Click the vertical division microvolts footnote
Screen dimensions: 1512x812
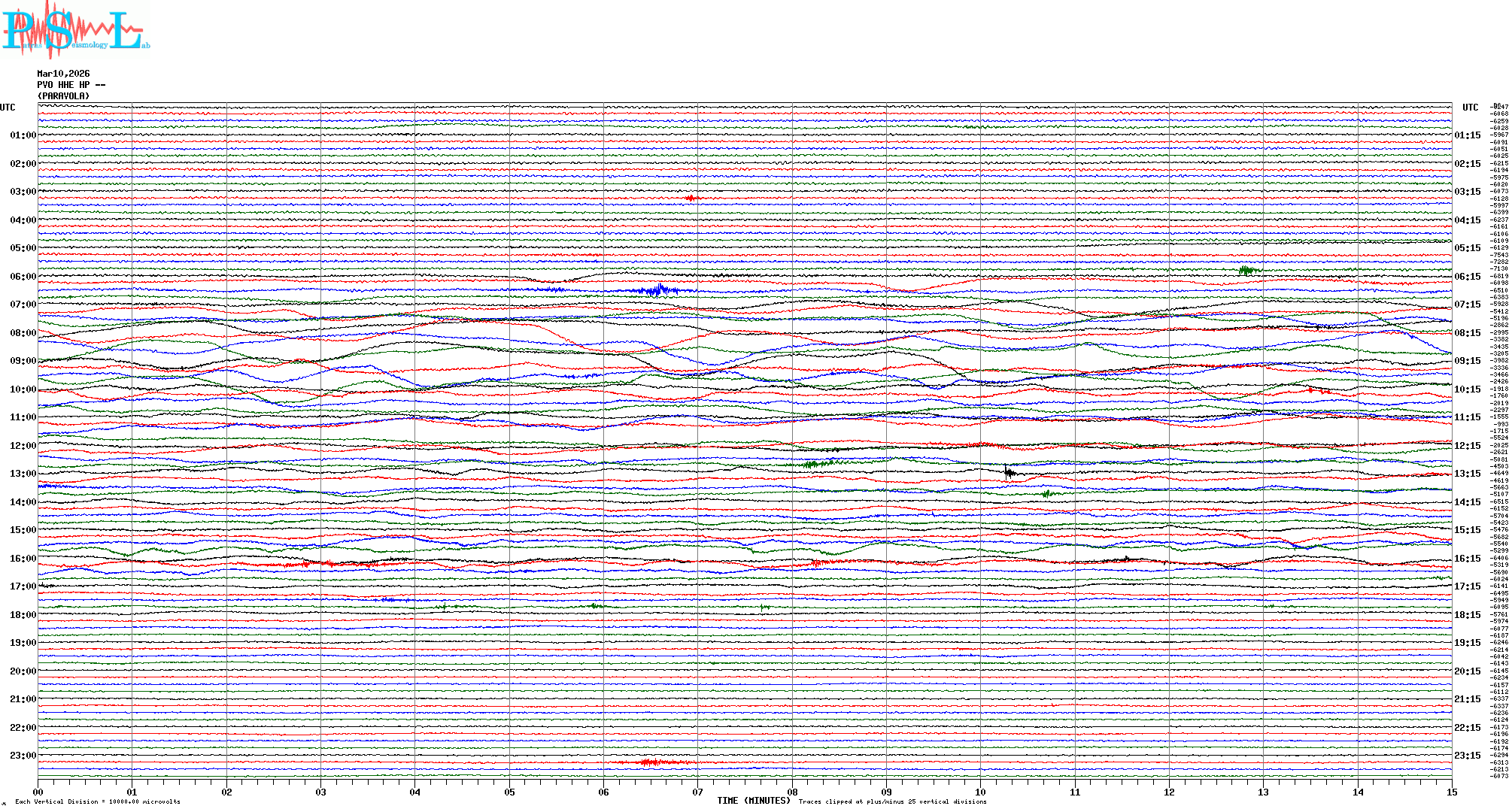(x=98, y=801)
